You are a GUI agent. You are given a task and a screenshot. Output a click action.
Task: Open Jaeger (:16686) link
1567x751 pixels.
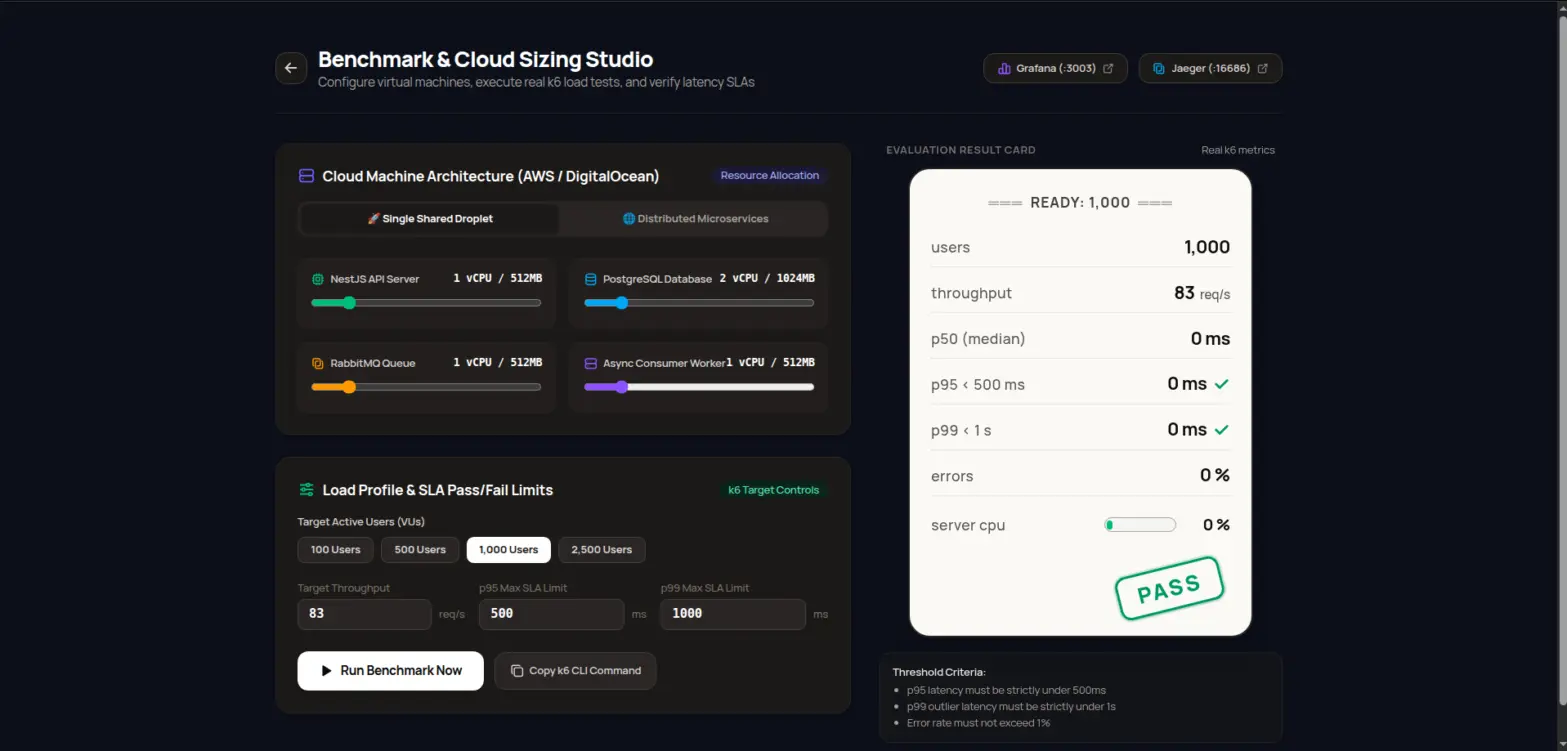click(x=1210, y=68)
